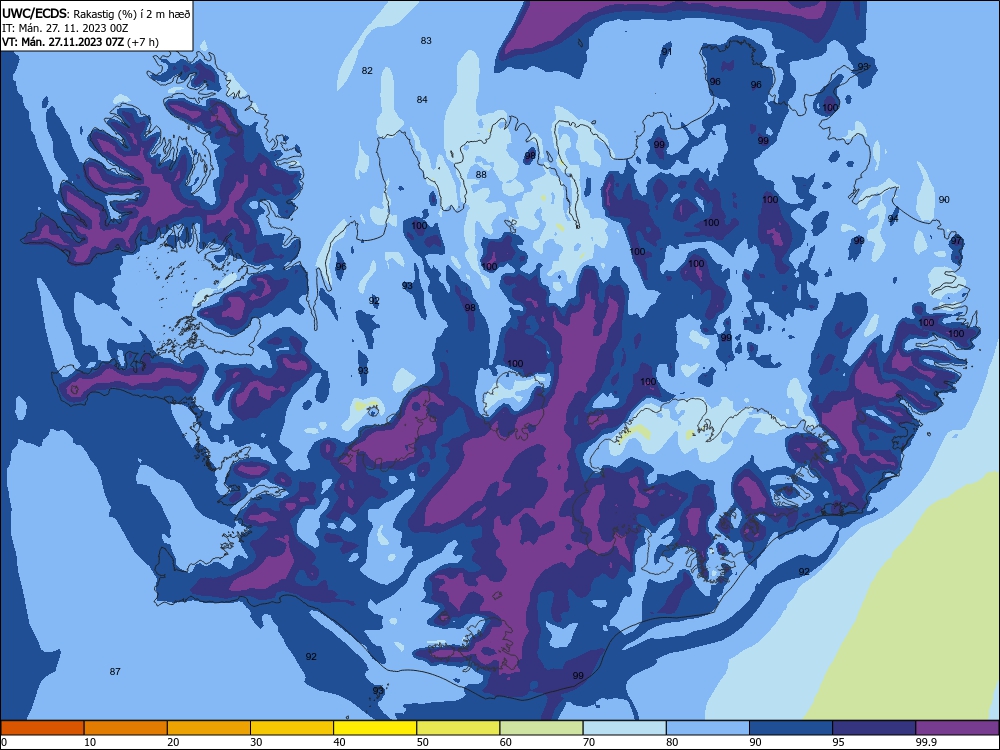
Task: Click the map value '91'
Action: (666, 52)
